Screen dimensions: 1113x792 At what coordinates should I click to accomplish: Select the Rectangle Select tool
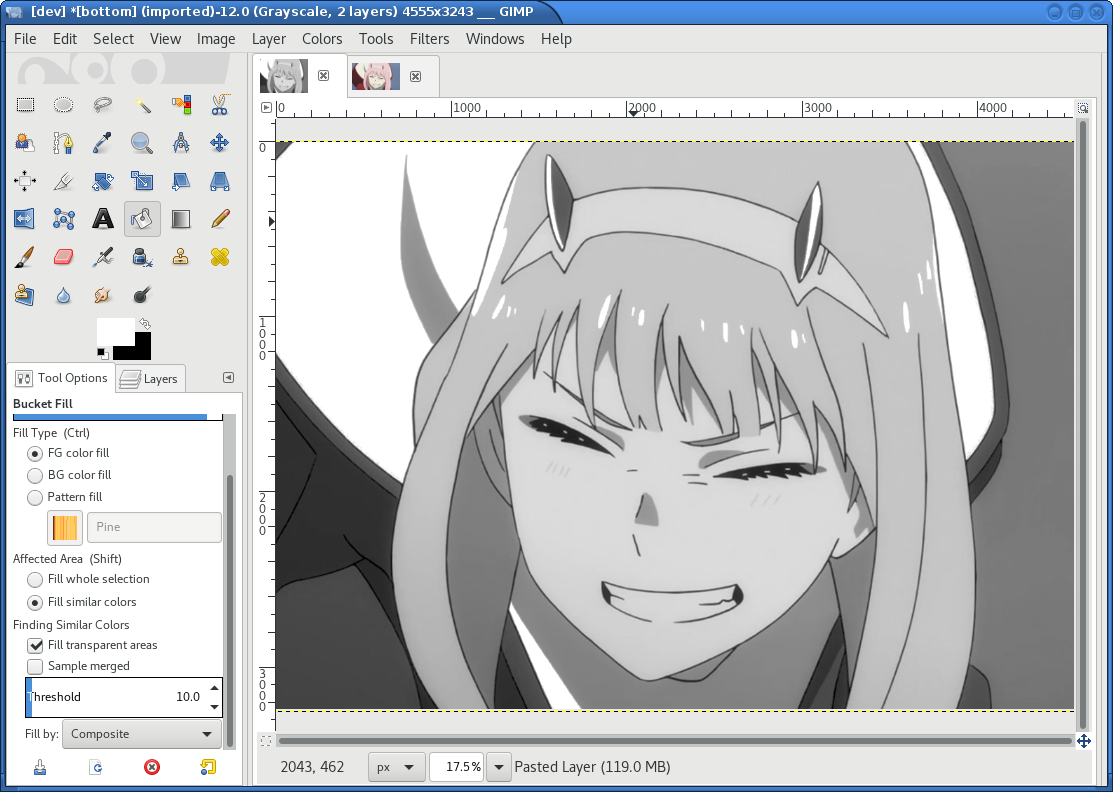click(26, 105)
